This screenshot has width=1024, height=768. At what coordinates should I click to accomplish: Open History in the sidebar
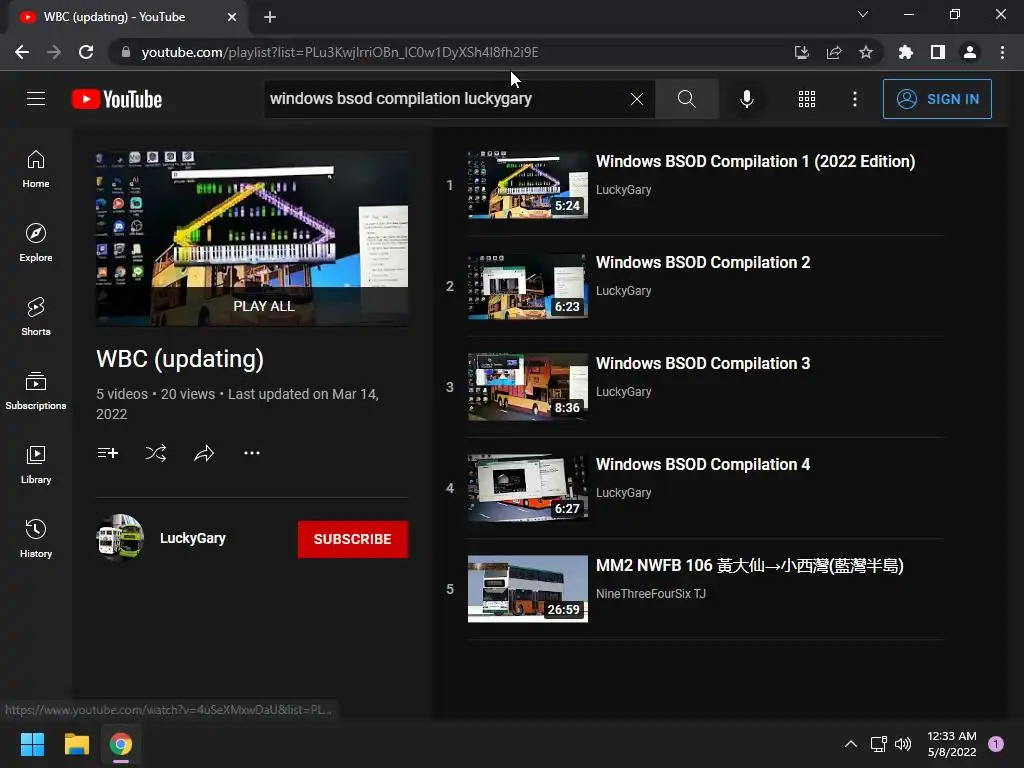coord(36,538)
